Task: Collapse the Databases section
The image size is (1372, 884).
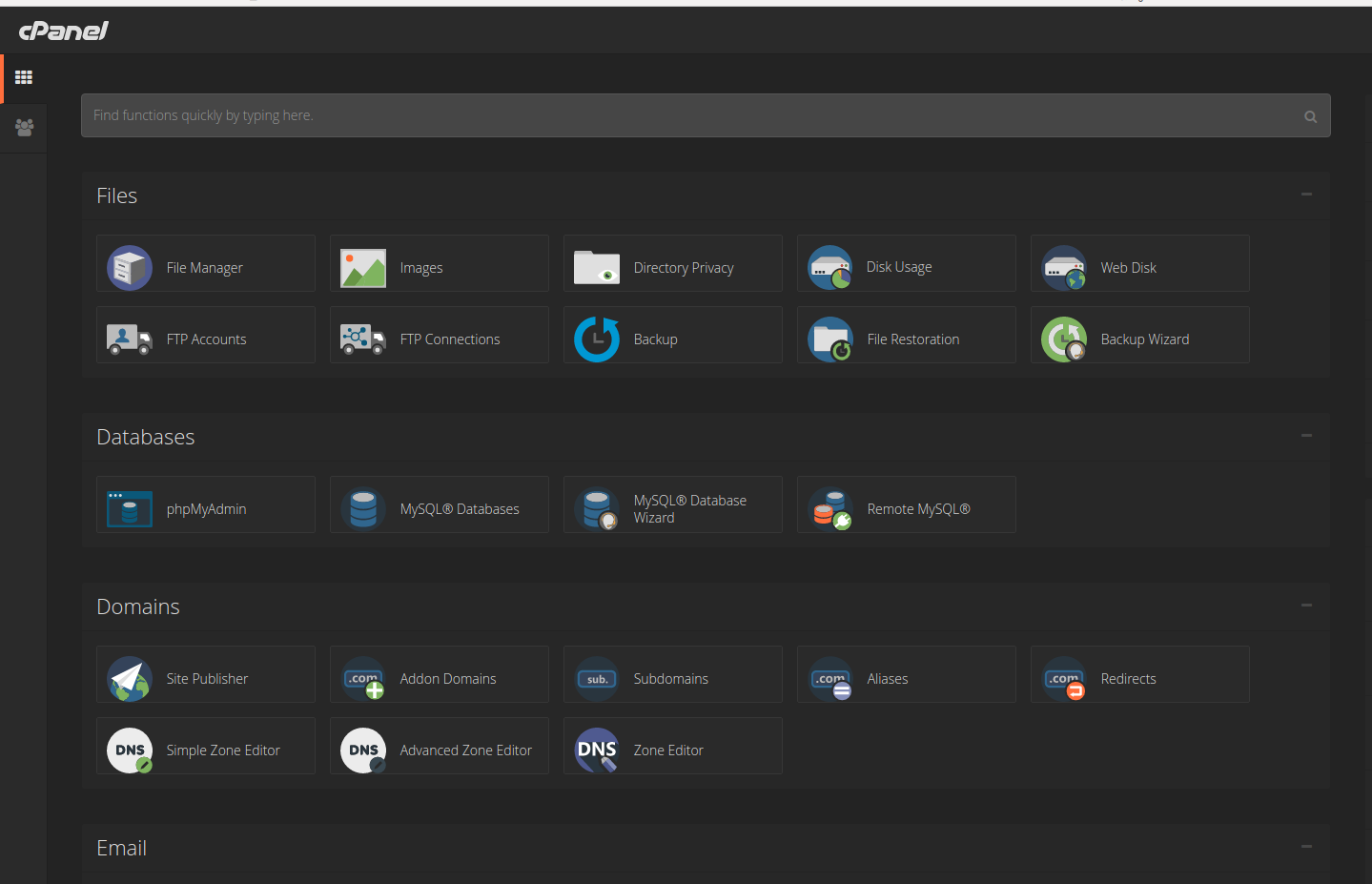Action: (1307, 436)
